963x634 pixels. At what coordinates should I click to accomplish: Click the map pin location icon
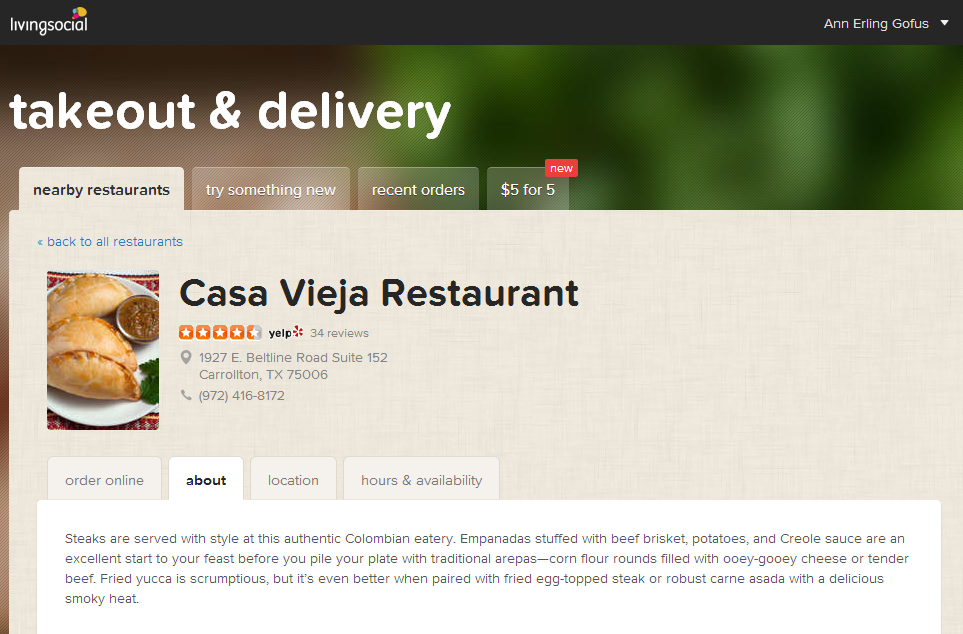(186, 357)
